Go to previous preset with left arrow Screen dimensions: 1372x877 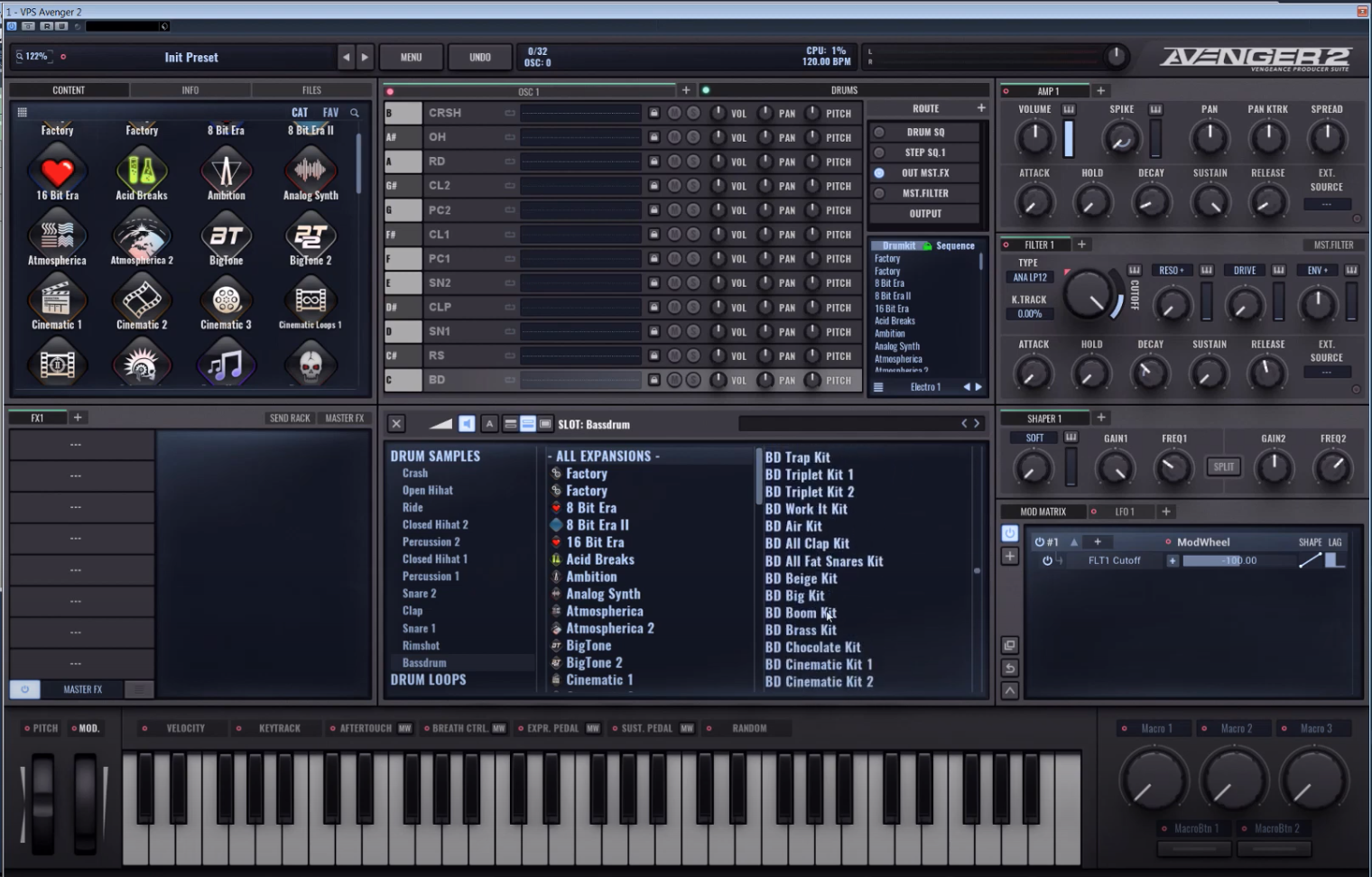[346, 57]
